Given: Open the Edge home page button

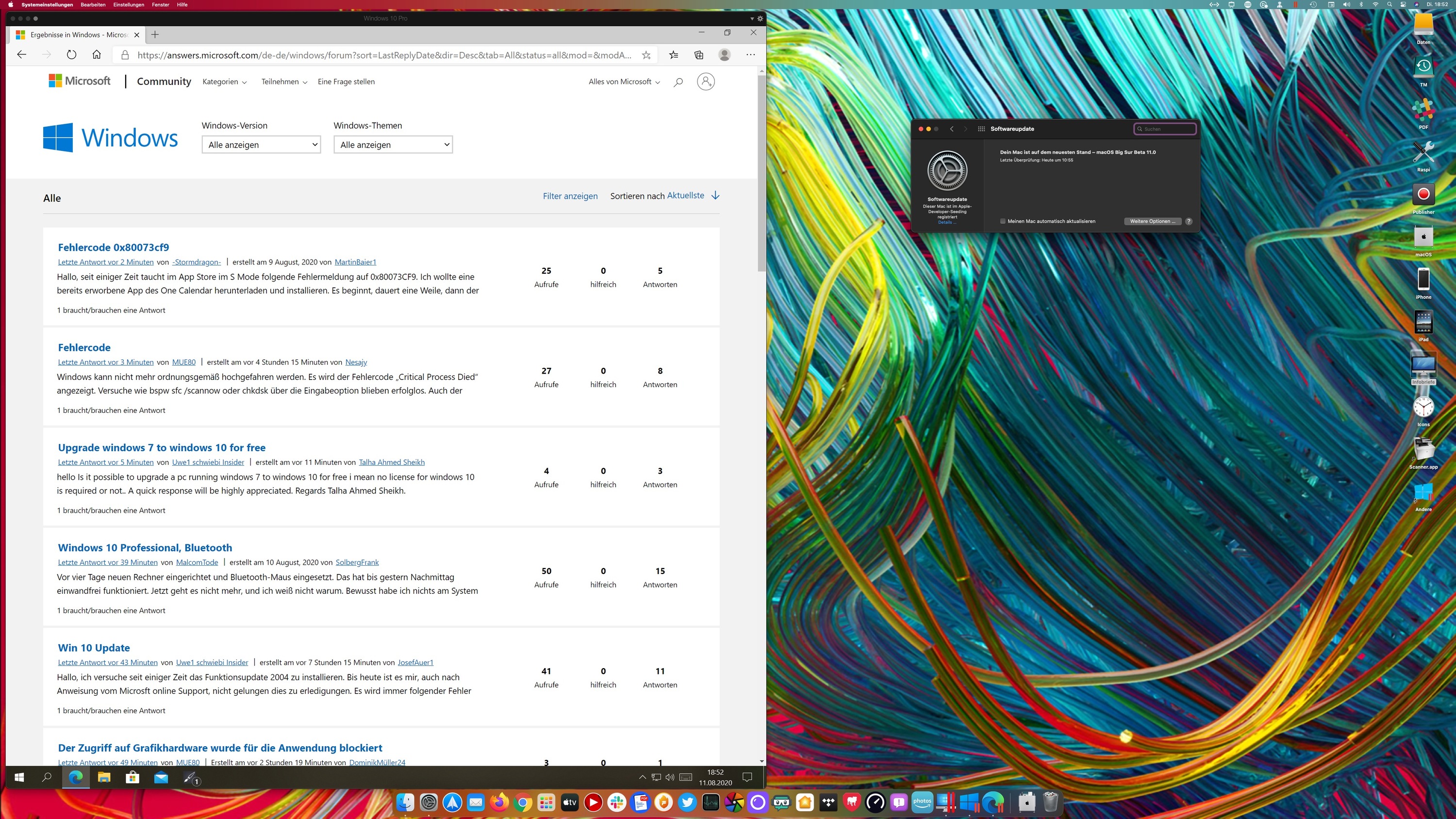Looking at the screenshot, I should click(x=97, y=55).
